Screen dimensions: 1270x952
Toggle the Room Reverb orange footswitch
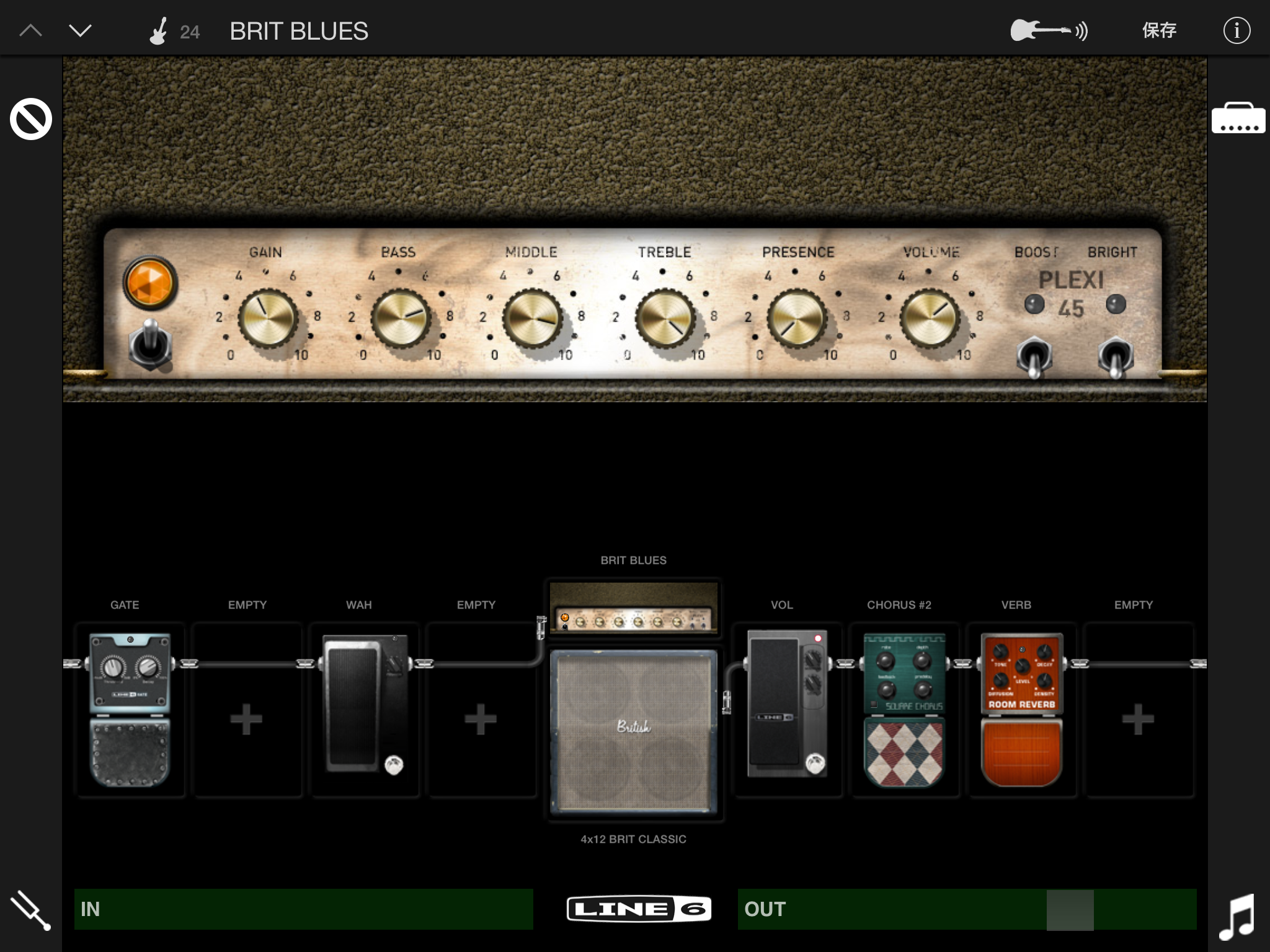point(1021,752)
